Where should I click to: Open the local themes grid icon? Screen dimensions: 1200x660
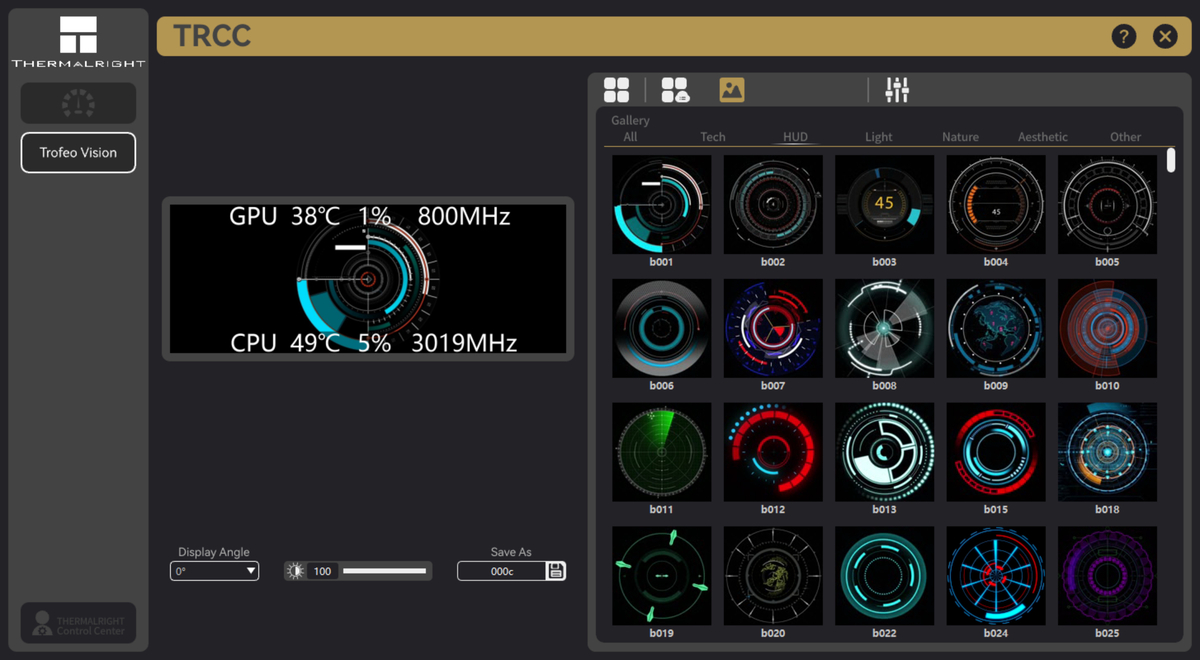(617, 90)
